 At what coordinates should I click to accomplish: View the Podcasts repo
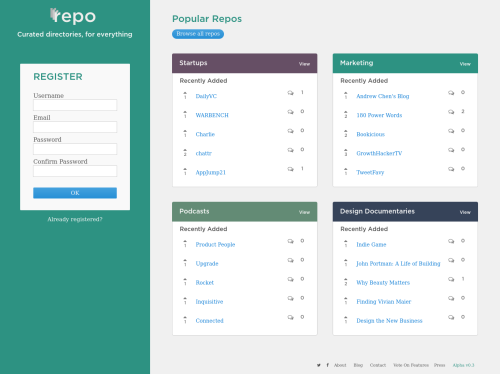pos(304,212)
